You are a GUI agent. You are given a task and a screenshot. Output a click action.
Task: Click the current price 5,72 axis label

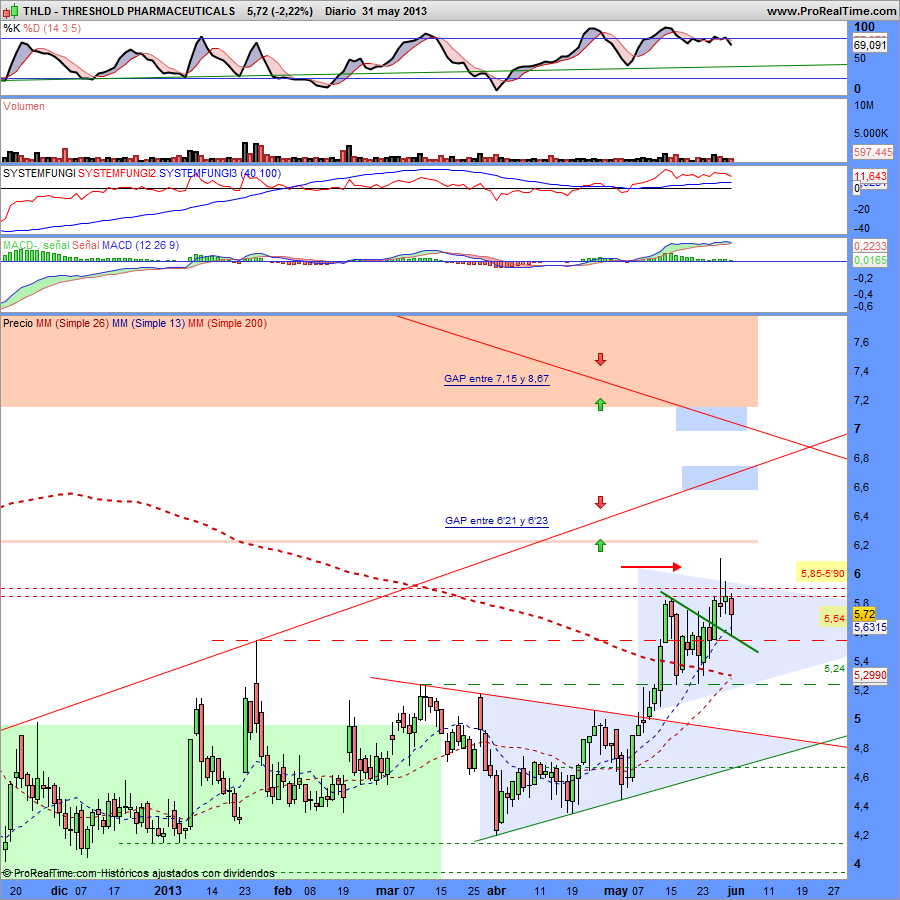[864, 614]
